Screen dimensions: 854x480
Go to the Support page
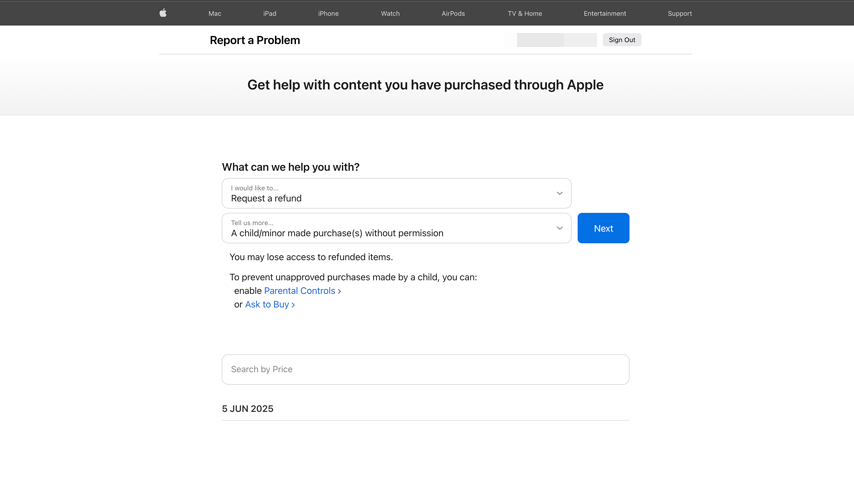pyautogui.click(x=680, y=14)
